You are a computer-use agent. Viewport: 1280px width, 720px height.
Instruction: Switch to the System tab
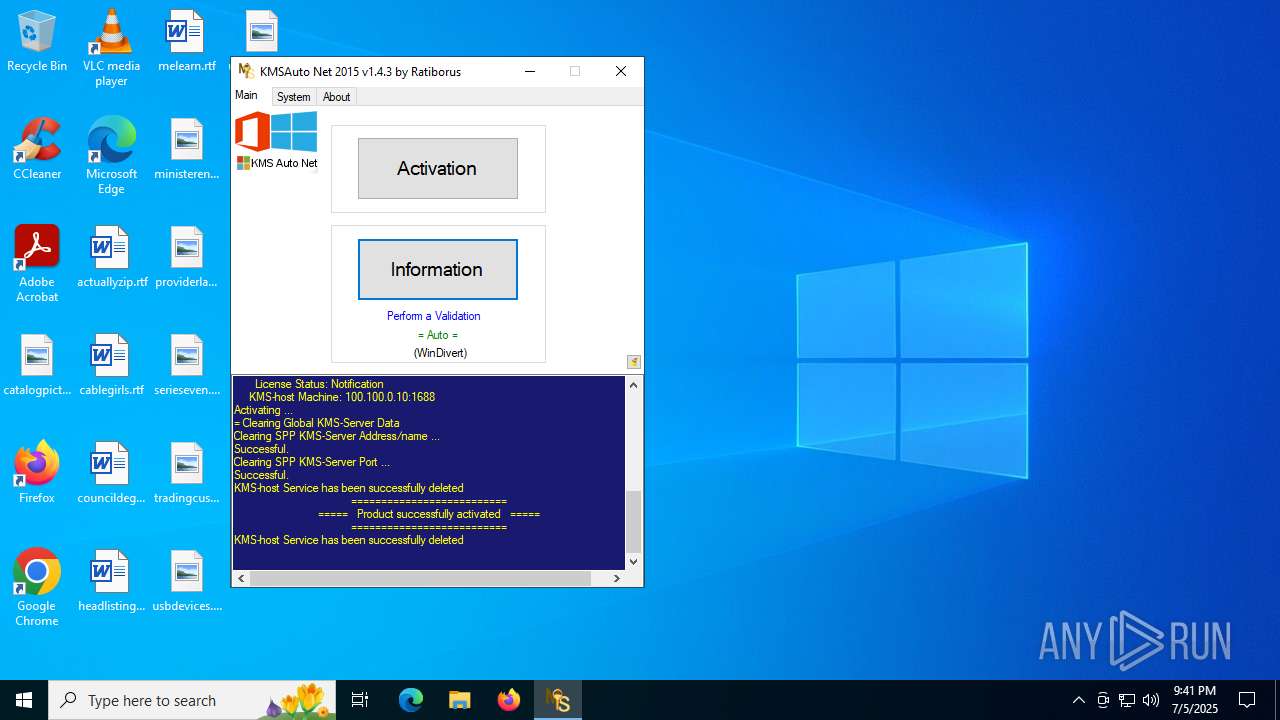tap(294, 97)
